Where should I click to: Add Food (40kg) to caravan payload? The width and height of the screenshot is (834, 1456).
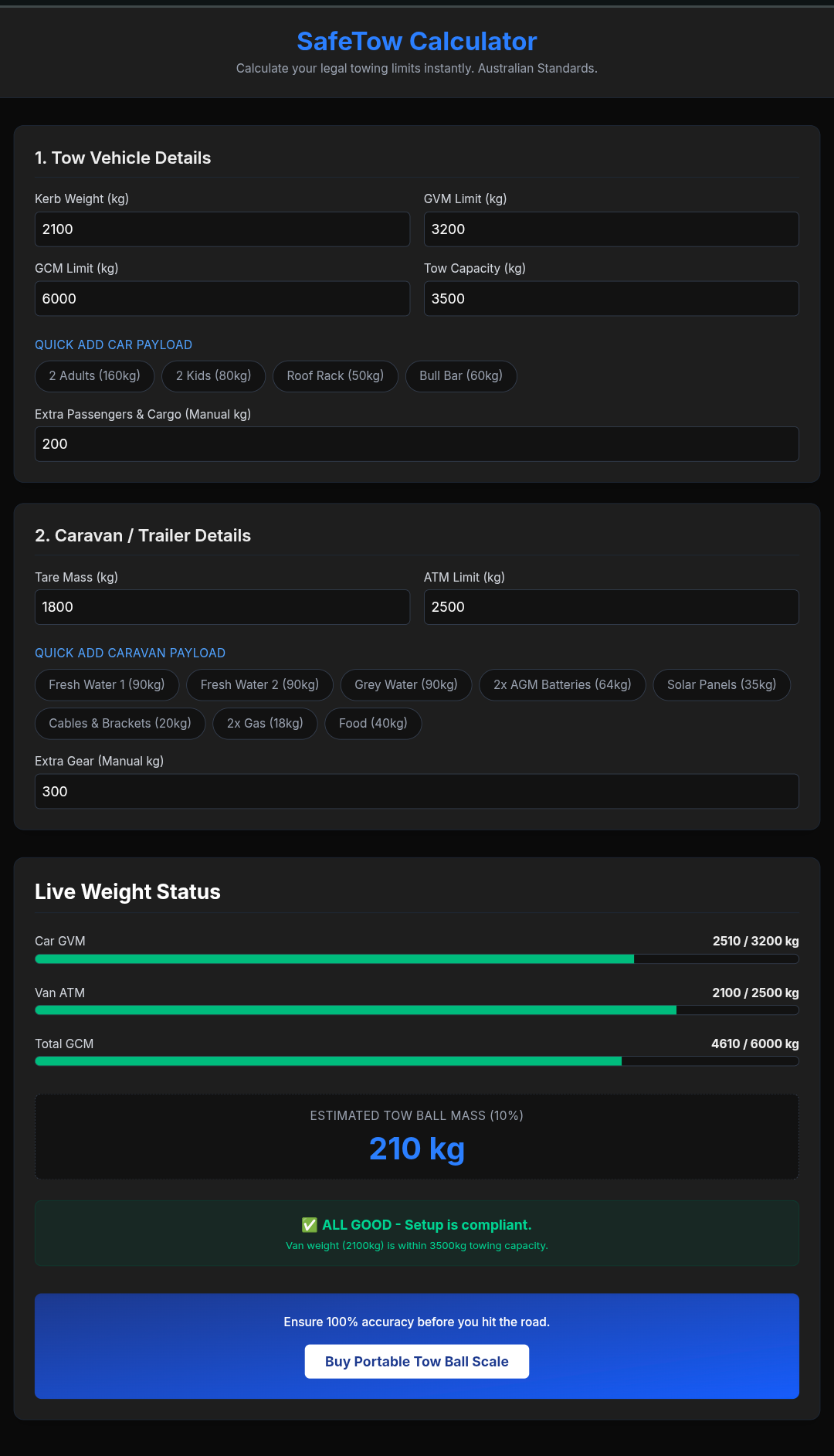coord(373,724)
